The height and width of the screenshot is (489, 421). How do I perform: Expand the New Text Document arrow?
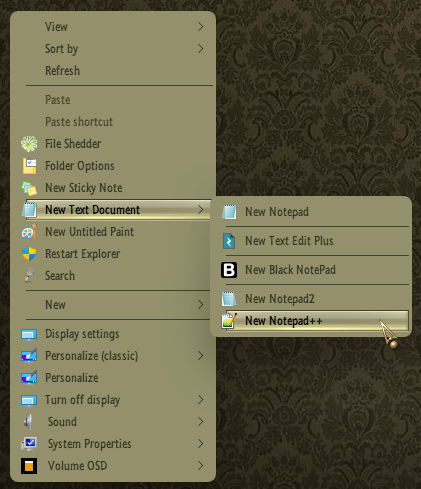200,210
